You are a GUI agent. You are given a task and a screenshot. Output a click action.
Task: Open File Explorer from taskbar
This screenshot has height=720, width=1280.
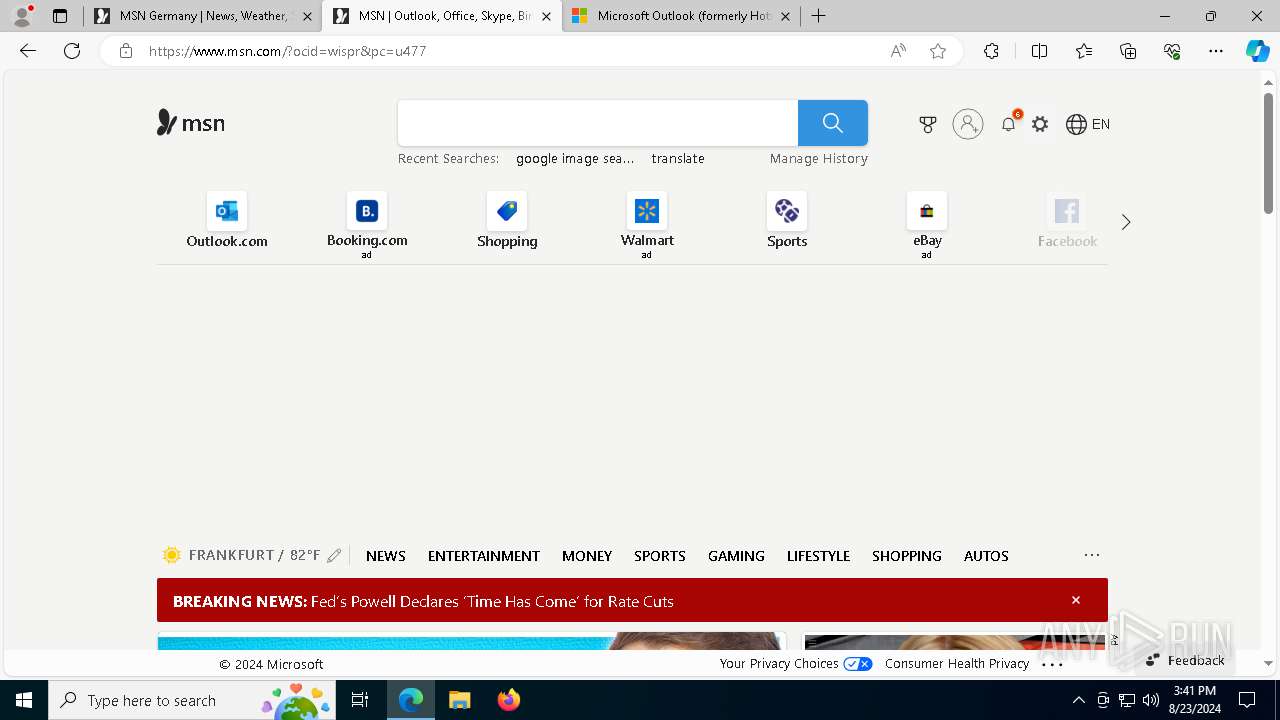pyautogui.click(x=459, y=700)
